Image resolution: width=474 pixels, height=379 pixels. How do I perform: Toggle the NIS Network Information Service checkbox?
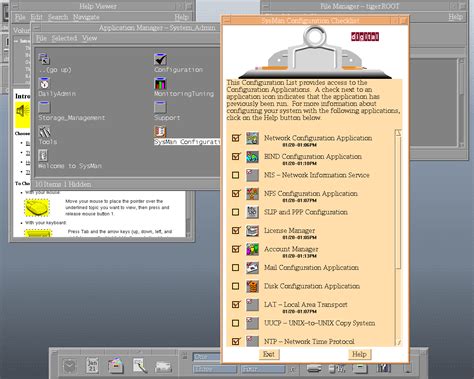(x=235, y=175)
